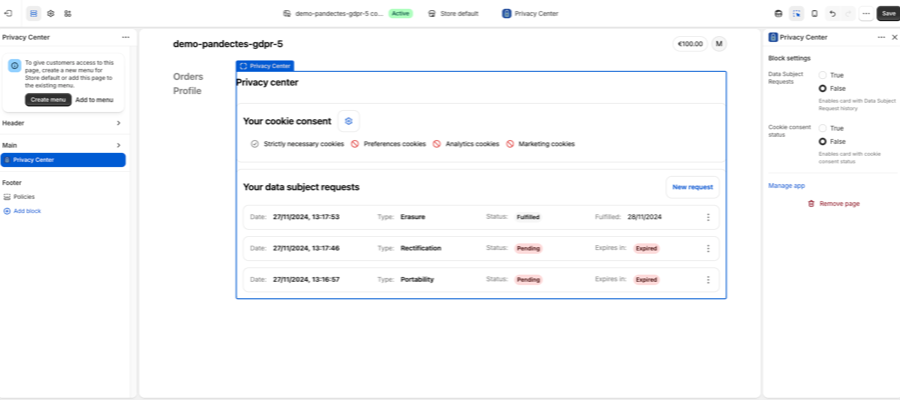900x400 pixels.
Task: Open the top bar more actions menu
Action: 866,13
